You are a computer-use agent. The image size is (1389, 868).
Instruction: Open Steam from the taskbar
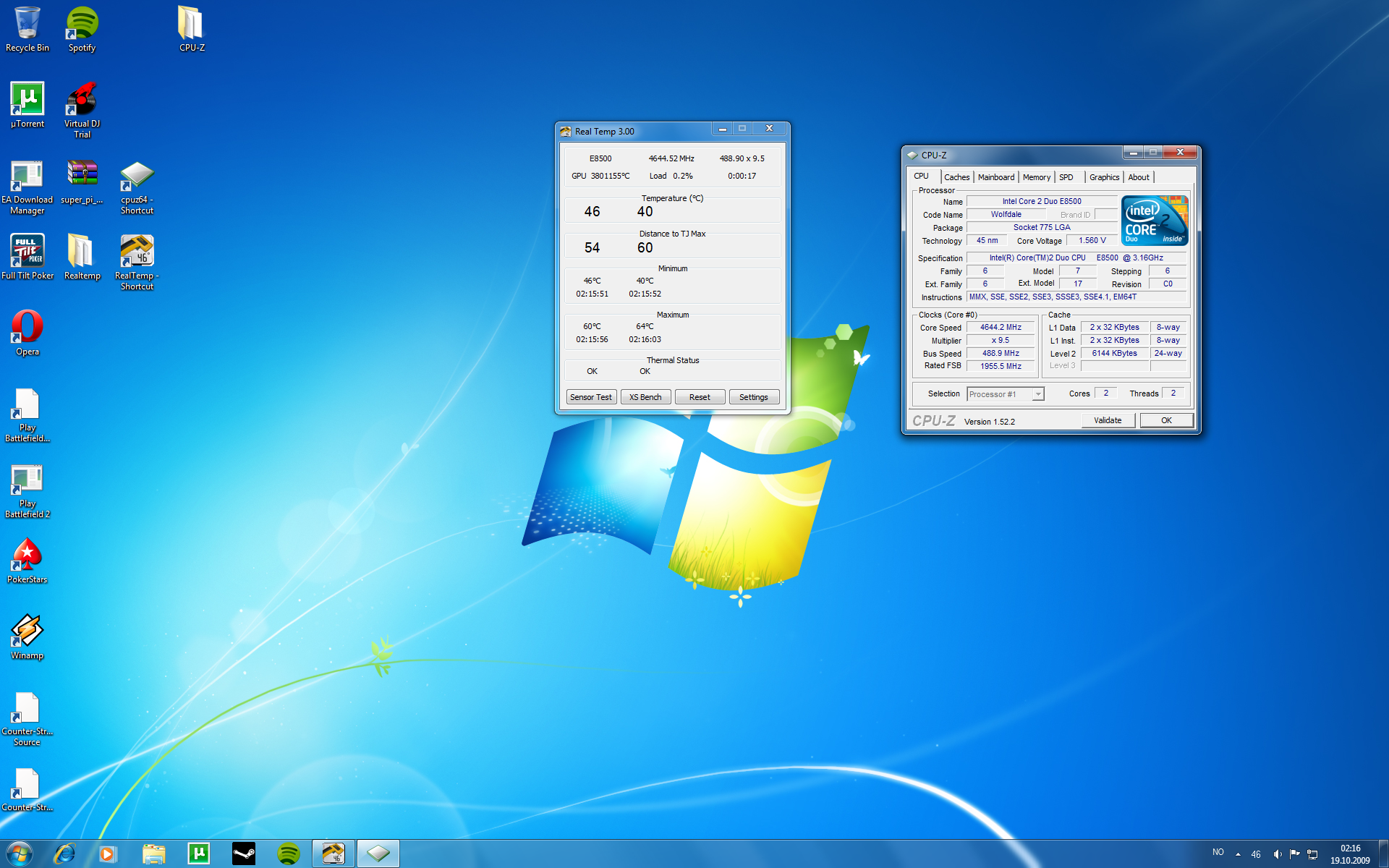pos(243,854)
